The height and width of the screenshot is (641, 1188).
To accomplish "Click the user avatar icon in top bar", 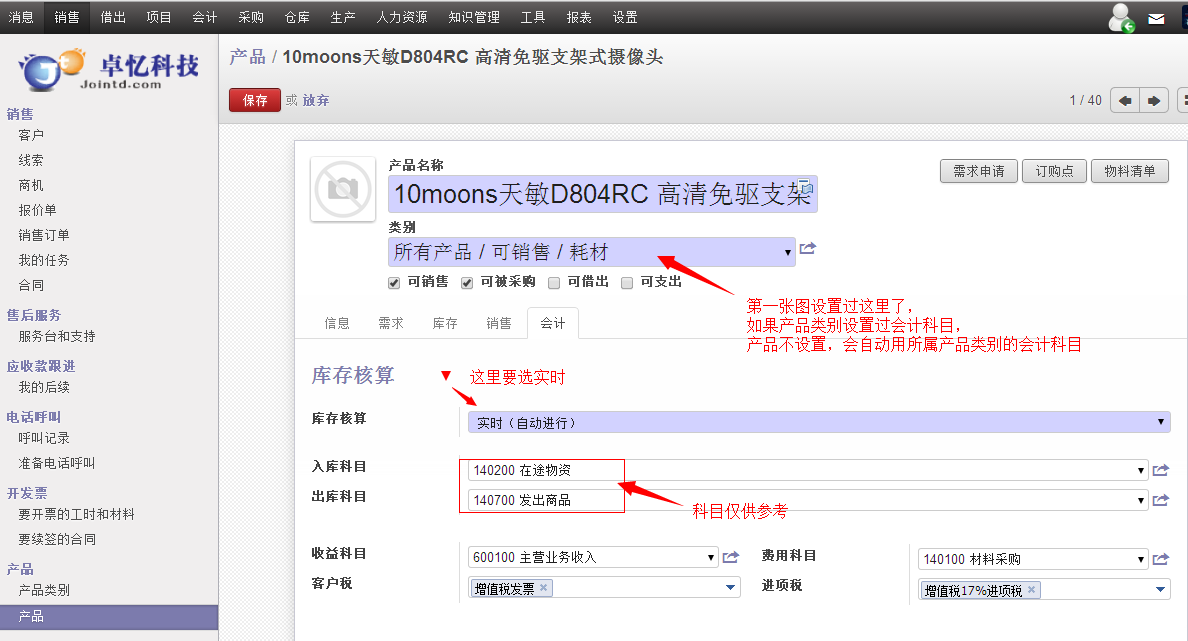I will coord(1121,18).
